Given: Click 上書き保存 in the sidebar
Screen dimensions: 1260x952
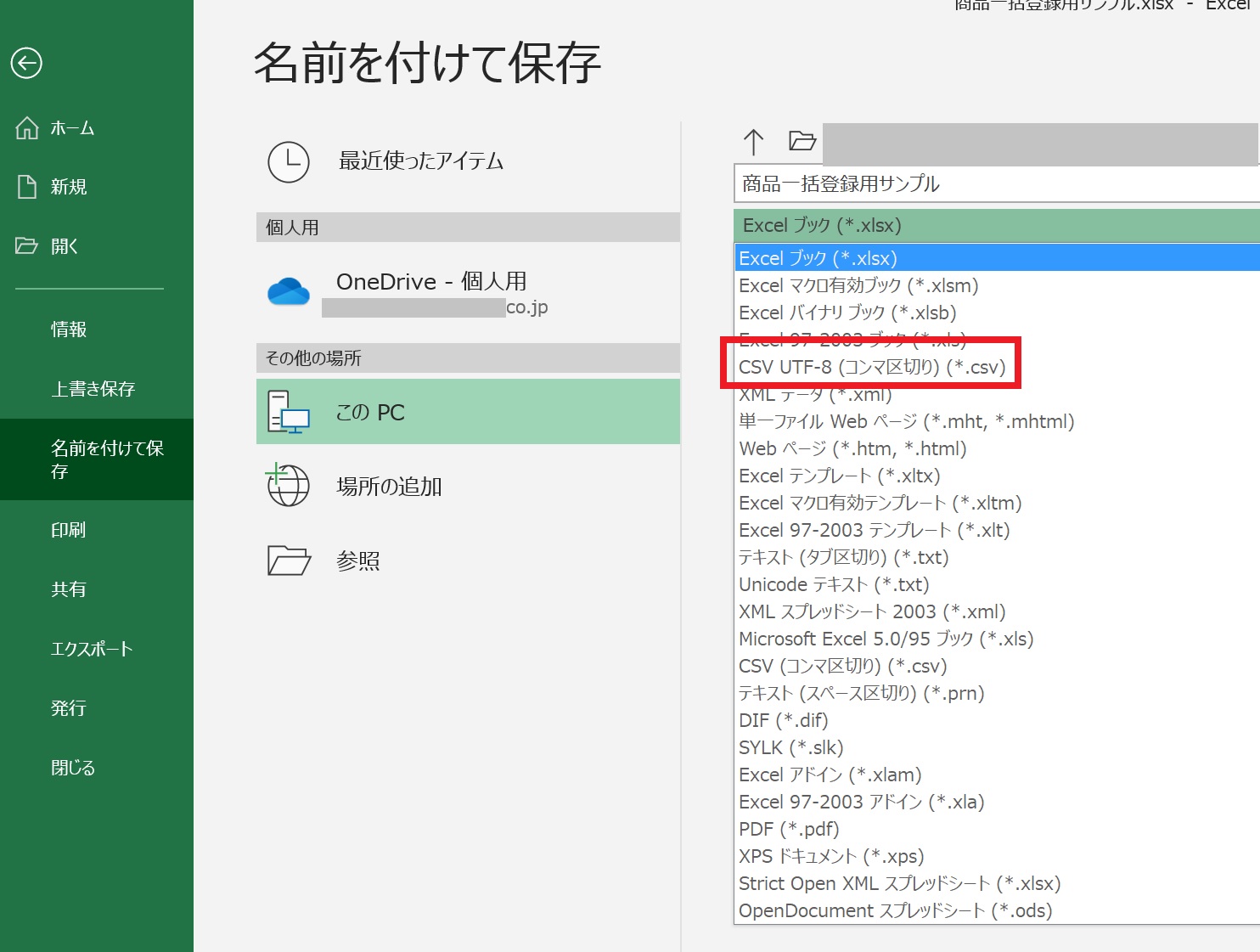Looking at the screenshot, I should [93, 389].
